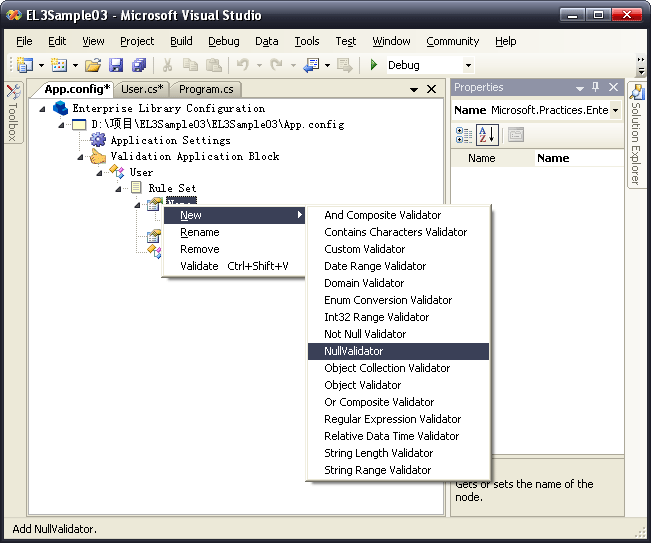The height and width of the screenshot is (544, 651).
Task: Switch Properties to Alphabetical sort
Action: [487, 135]
